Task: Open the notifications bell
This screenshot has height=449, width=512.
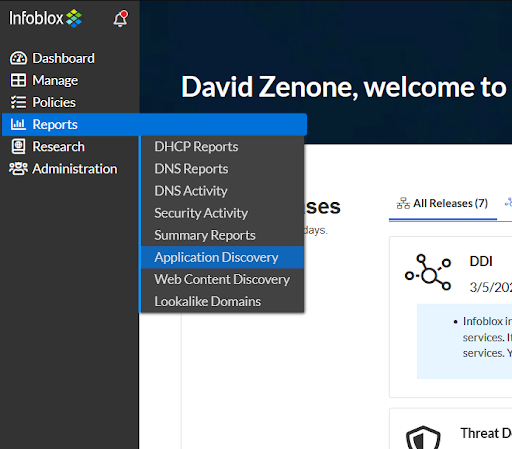Action: pos(120,19)
